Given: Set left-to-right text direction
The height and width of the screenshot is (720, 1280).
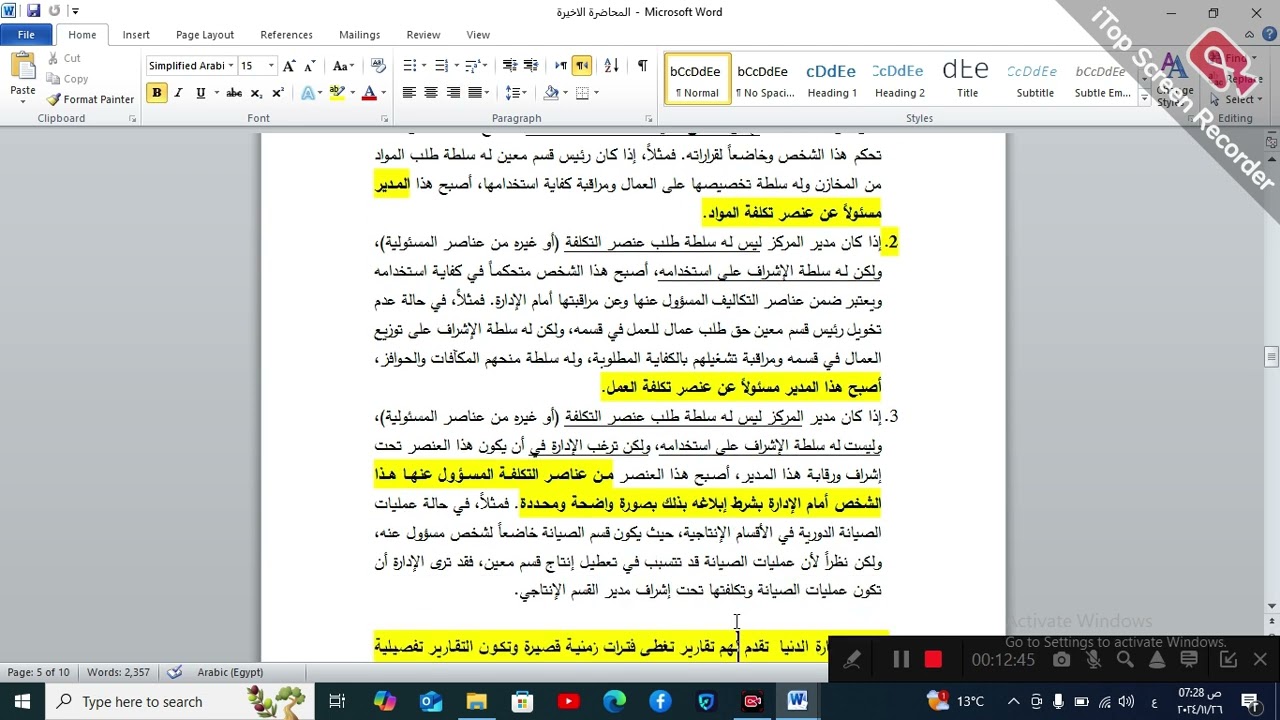Looking at the screenshot, I should [x=560, y=66].
